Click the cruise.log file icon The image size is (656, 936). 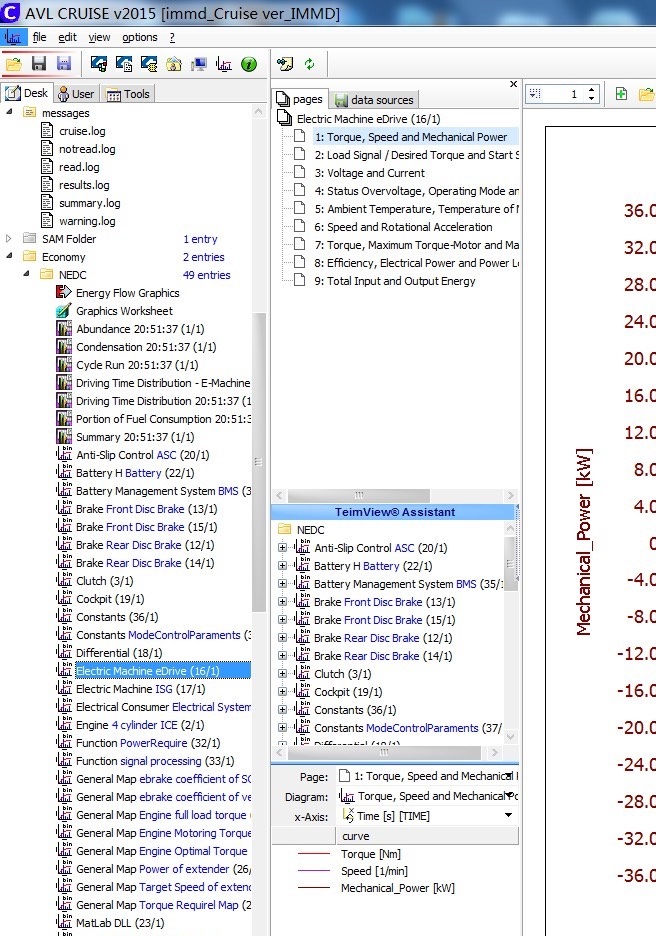click(47, 131)
